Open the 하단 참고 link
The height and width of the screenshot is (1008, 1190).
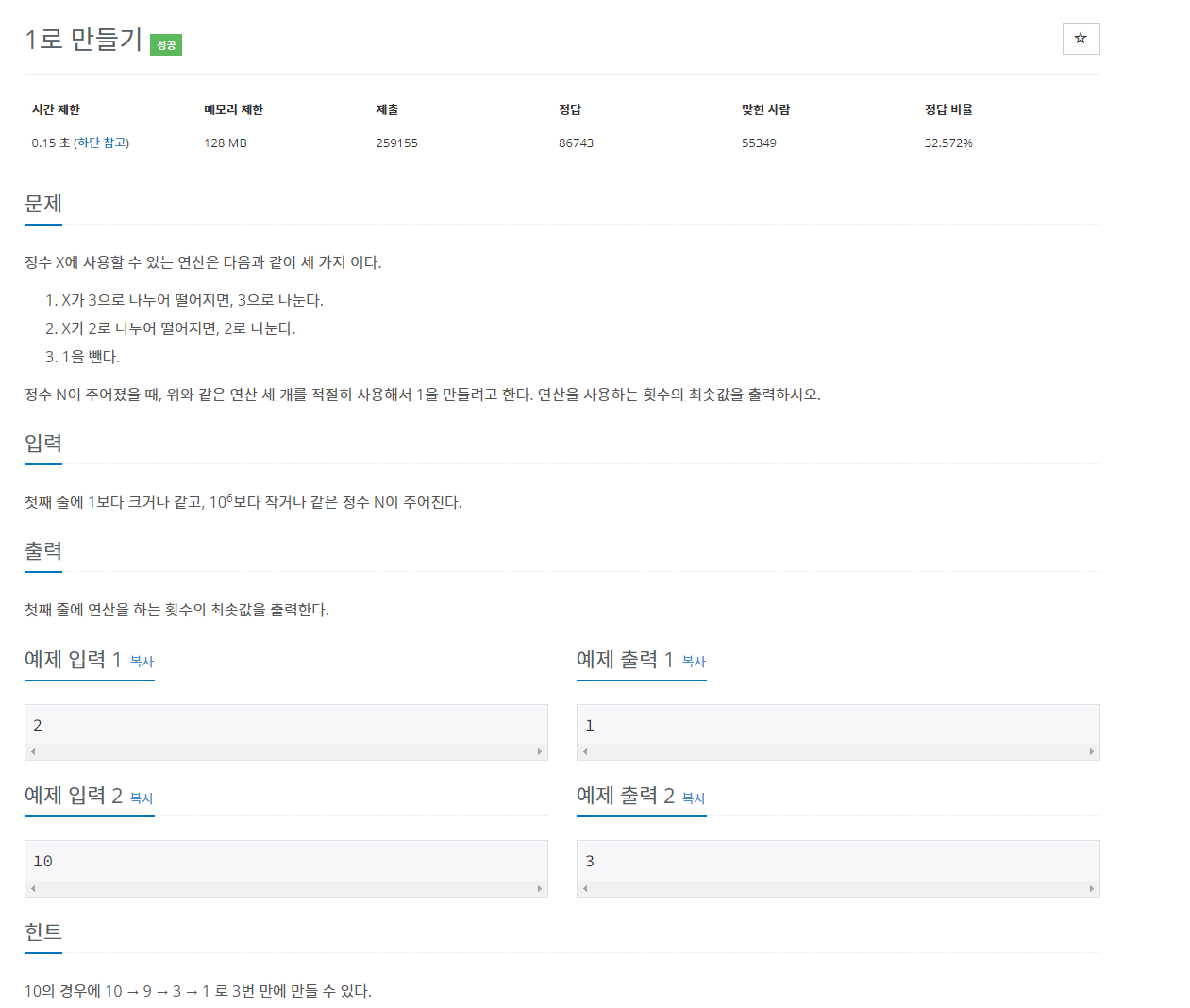pyautogui.click(x=101, y=143)
